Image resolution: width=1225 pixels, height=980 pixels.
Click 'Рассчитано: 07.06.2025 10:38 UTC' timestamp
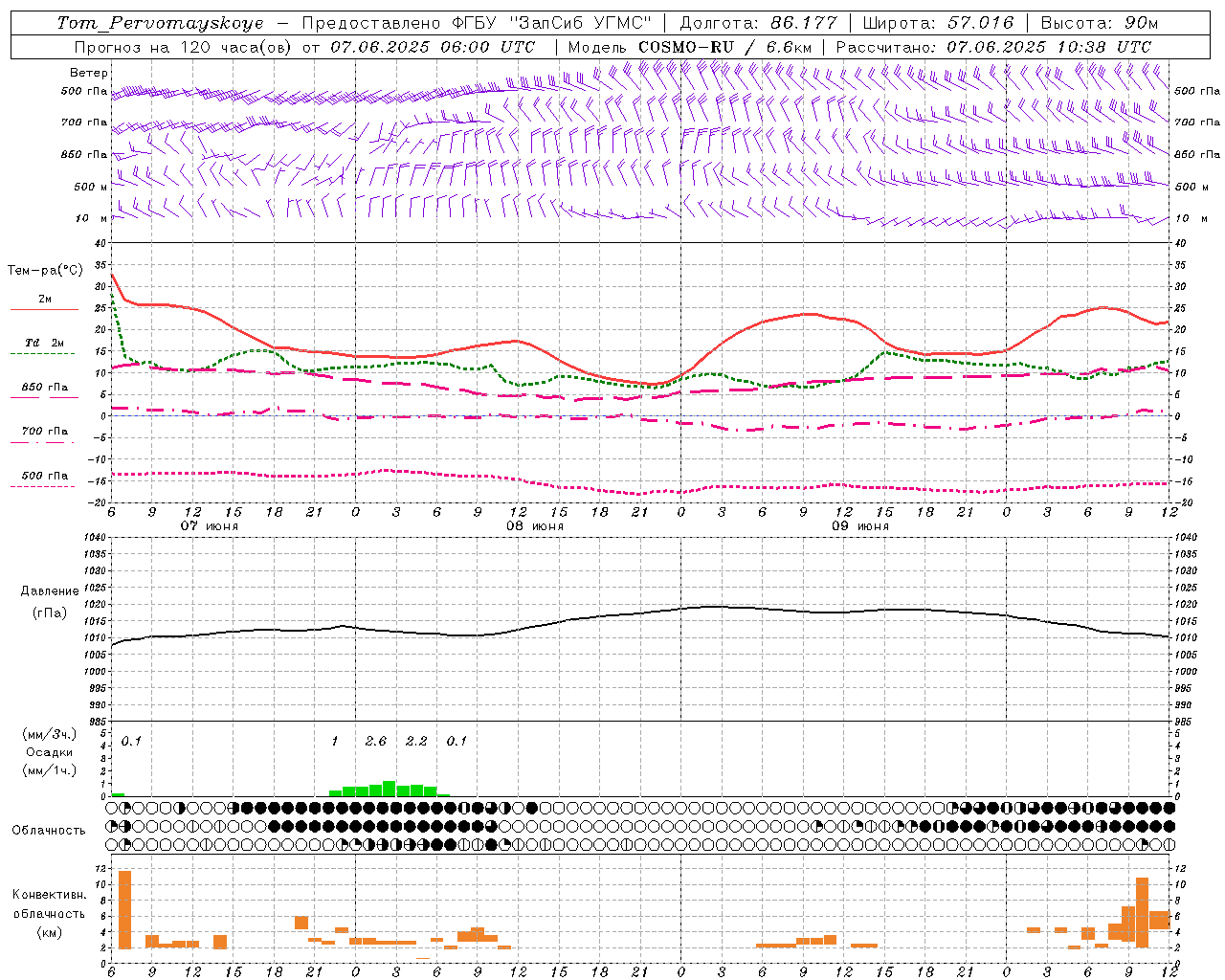click(x=993, y=47)
